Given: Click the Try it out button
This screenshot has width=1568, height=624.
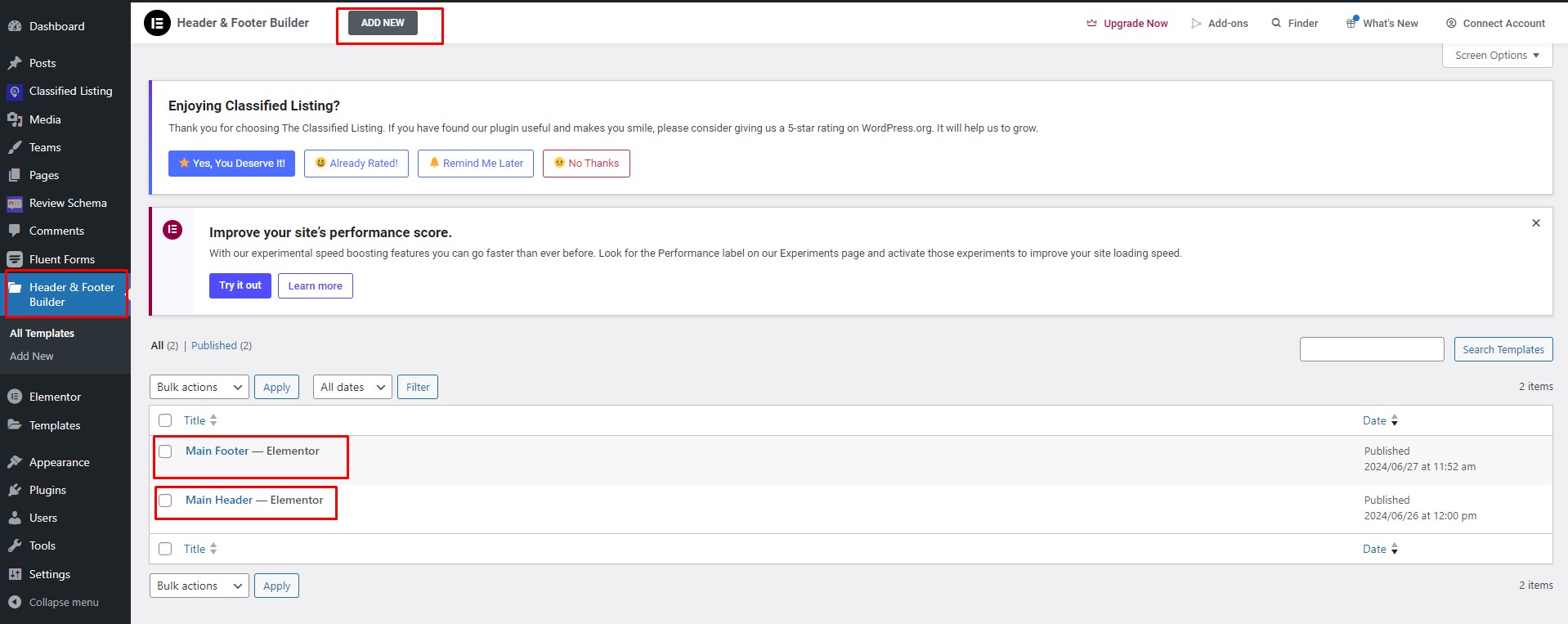Looking at the screenshot, I should pyautogui.click(x=240, y=285).
